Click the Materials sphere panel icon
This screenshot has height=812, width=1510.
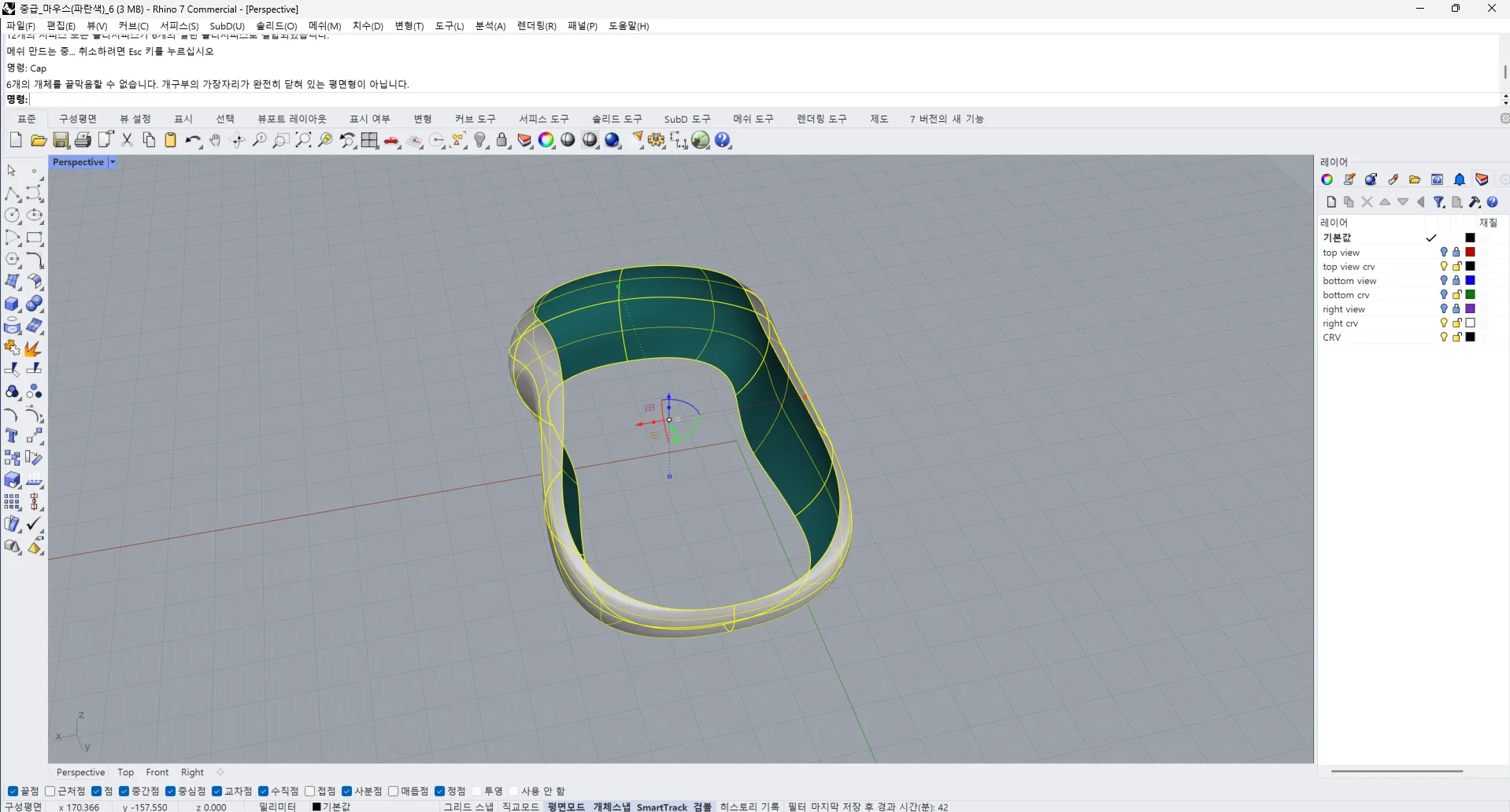click(x=1371, y=179)
